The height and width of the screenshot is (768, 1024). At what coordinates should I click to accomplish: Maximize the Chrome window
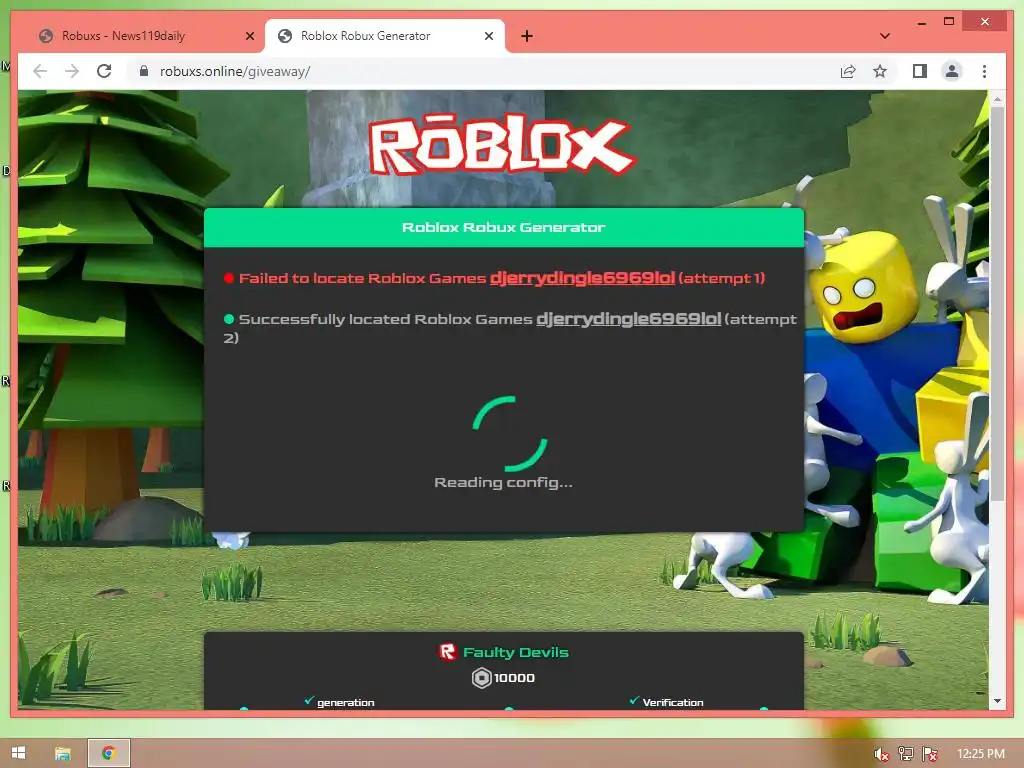pyautogui.click(x=949, y=22)
